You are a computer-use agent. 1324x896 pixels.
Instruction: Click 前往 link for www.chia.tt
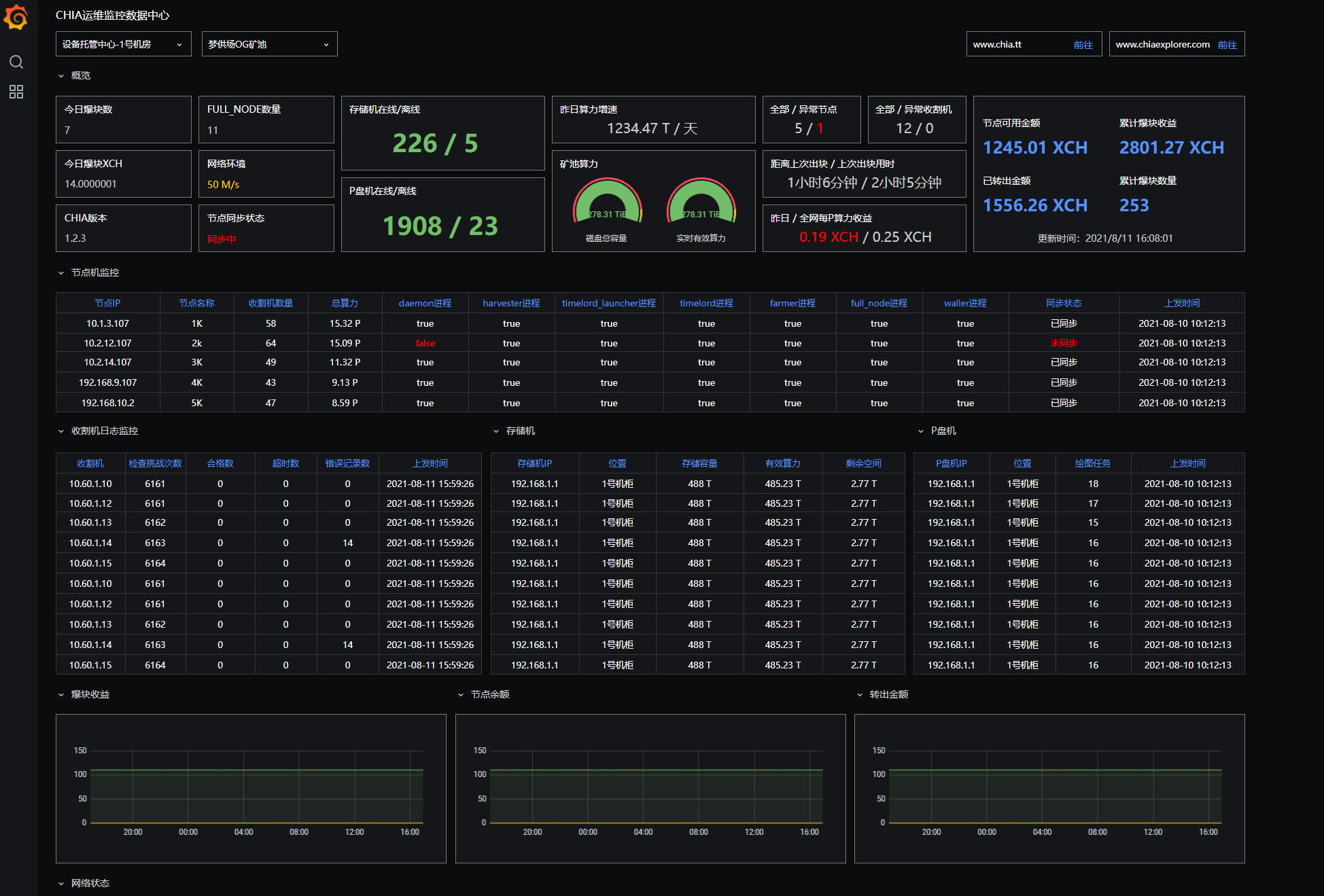(x=1083, y=45)
